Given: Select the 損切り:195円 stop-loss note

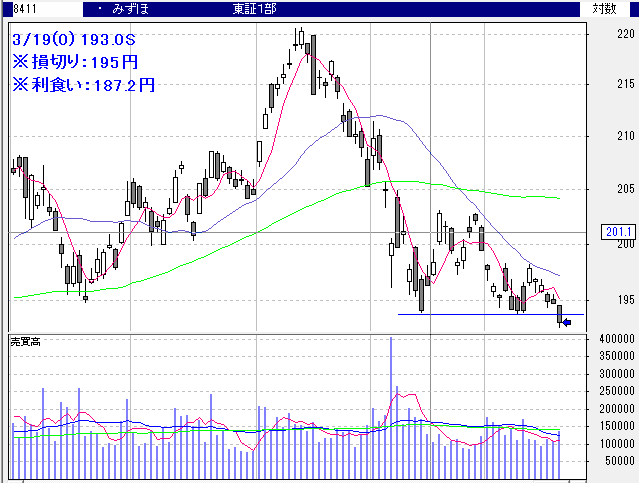Looking at the screenshot, I should (x=75, y=63).
